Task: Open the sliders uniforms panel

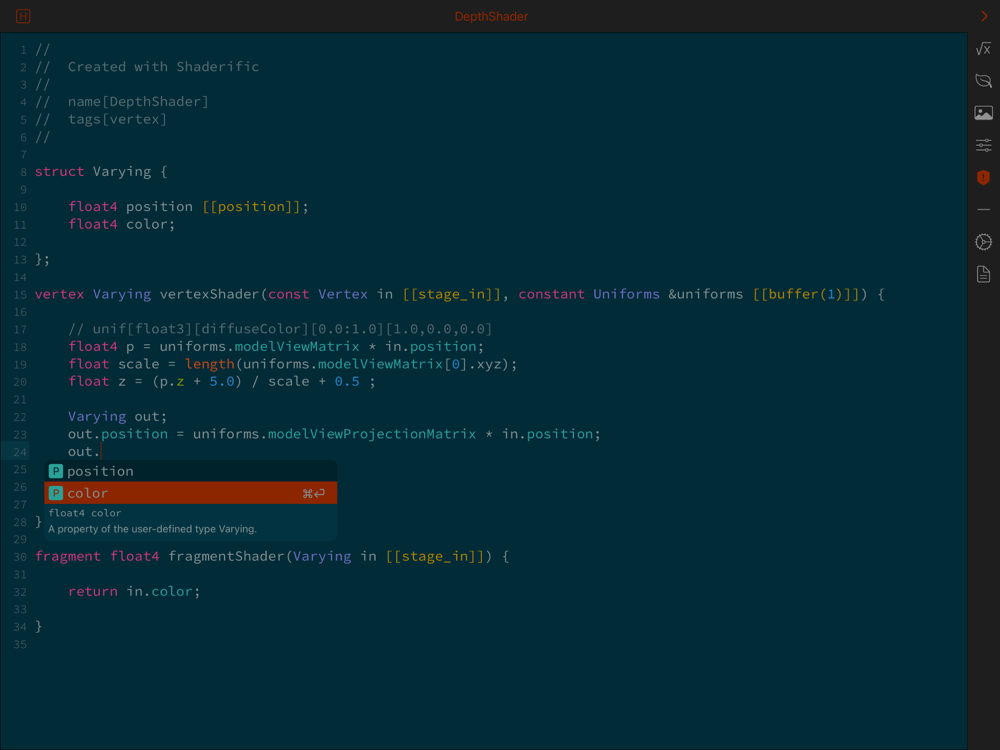Action: pyautogui.click(x=983, y=145)
